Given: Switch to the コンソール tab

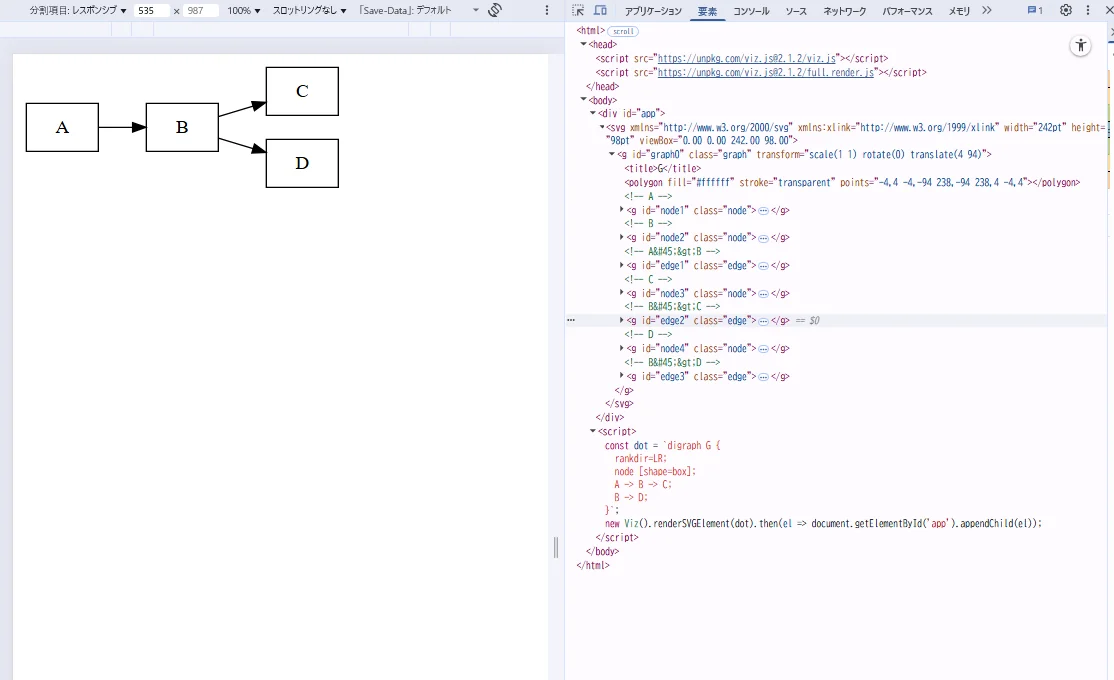Looking at the screenshot, I should [751, 11].
